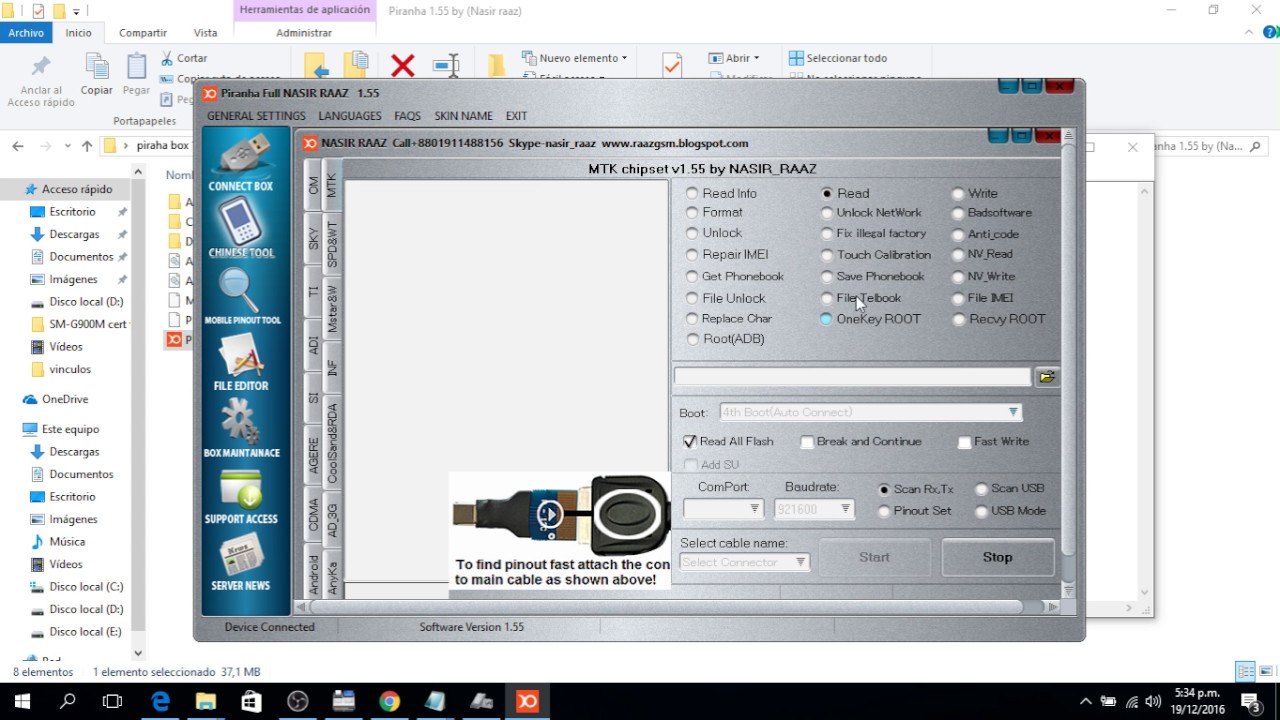Collapse the Acceso rápido tree node

[12, 189]
